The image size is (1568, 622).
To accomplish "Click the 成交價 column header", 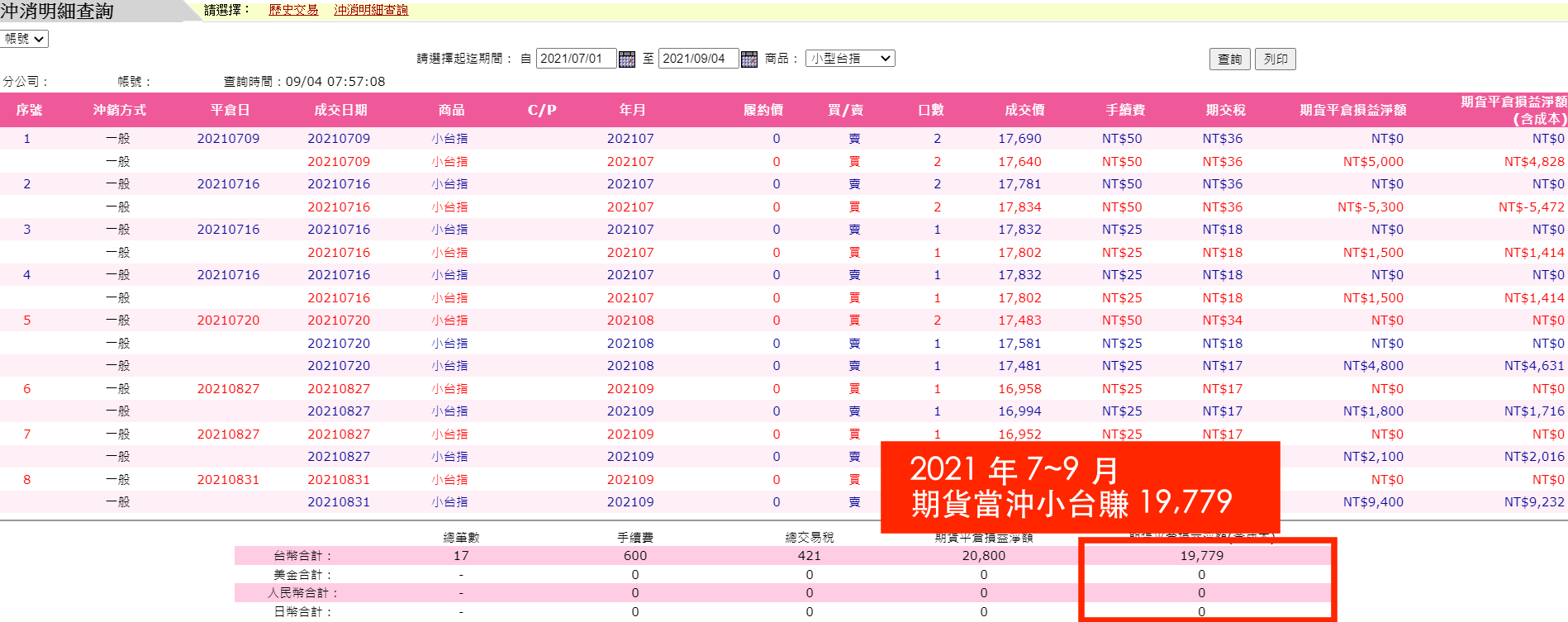I will tap(1024, 110).
